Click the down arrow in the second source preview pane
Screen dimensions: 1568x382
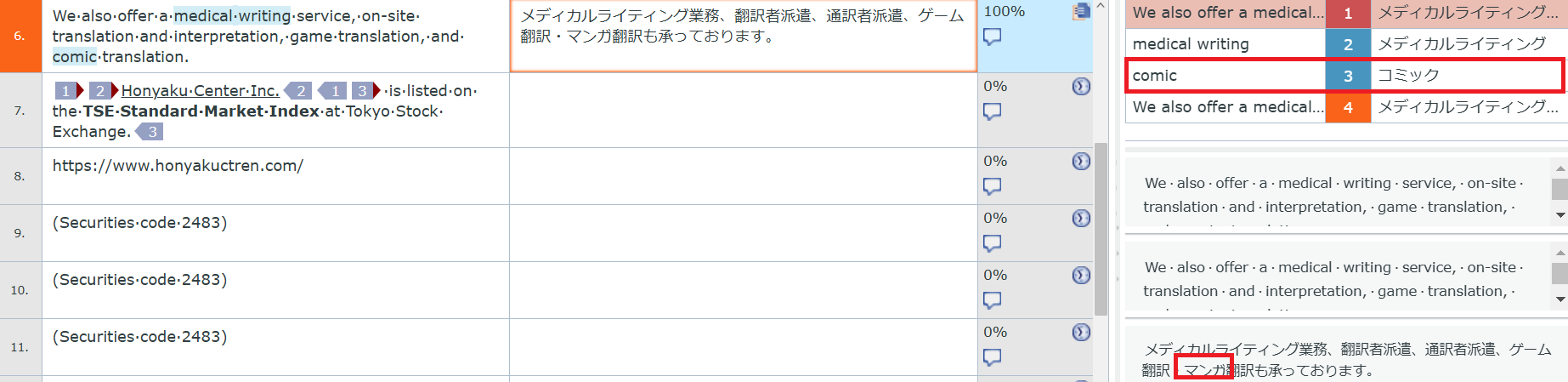pos(1560,299)
